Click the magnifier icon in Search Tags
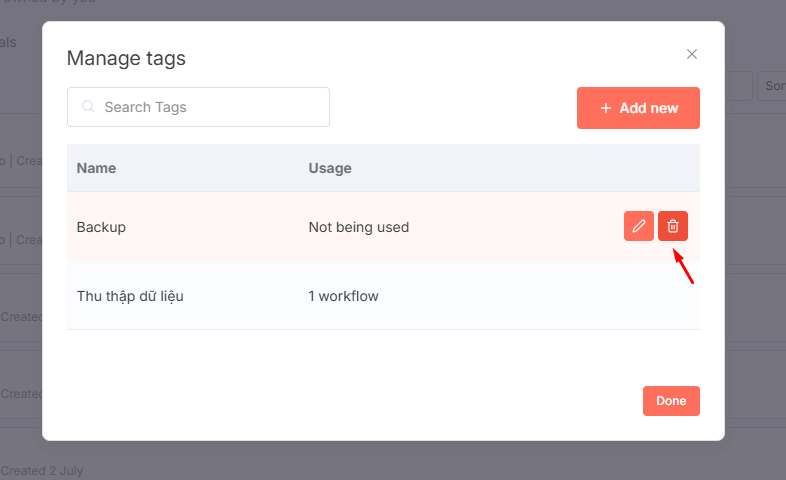786x480 pixels. (x=88, y=106)
